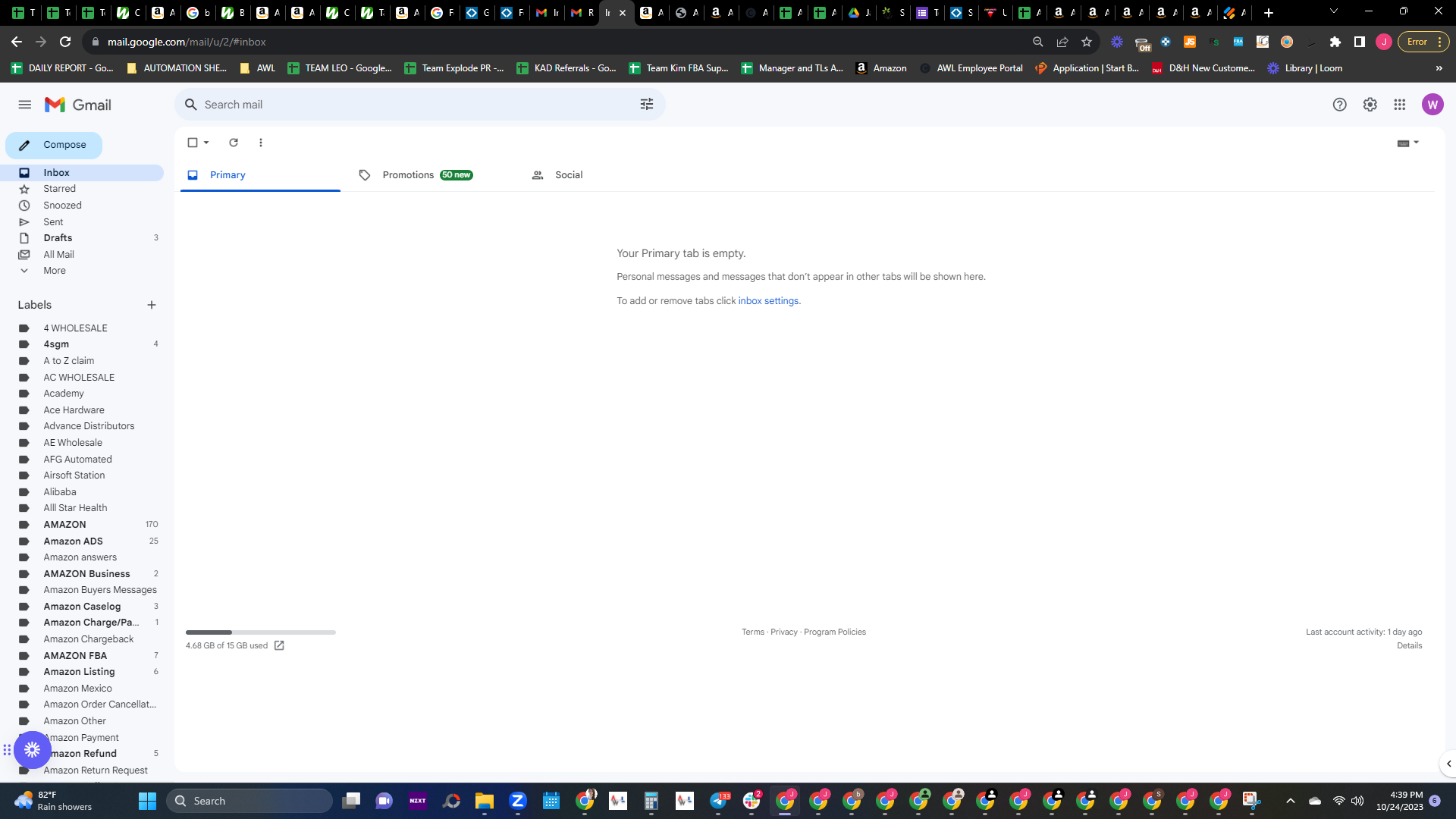Screen dimensions: 1456x819
Task: Share this page from the address bar
Action: 1062,42
